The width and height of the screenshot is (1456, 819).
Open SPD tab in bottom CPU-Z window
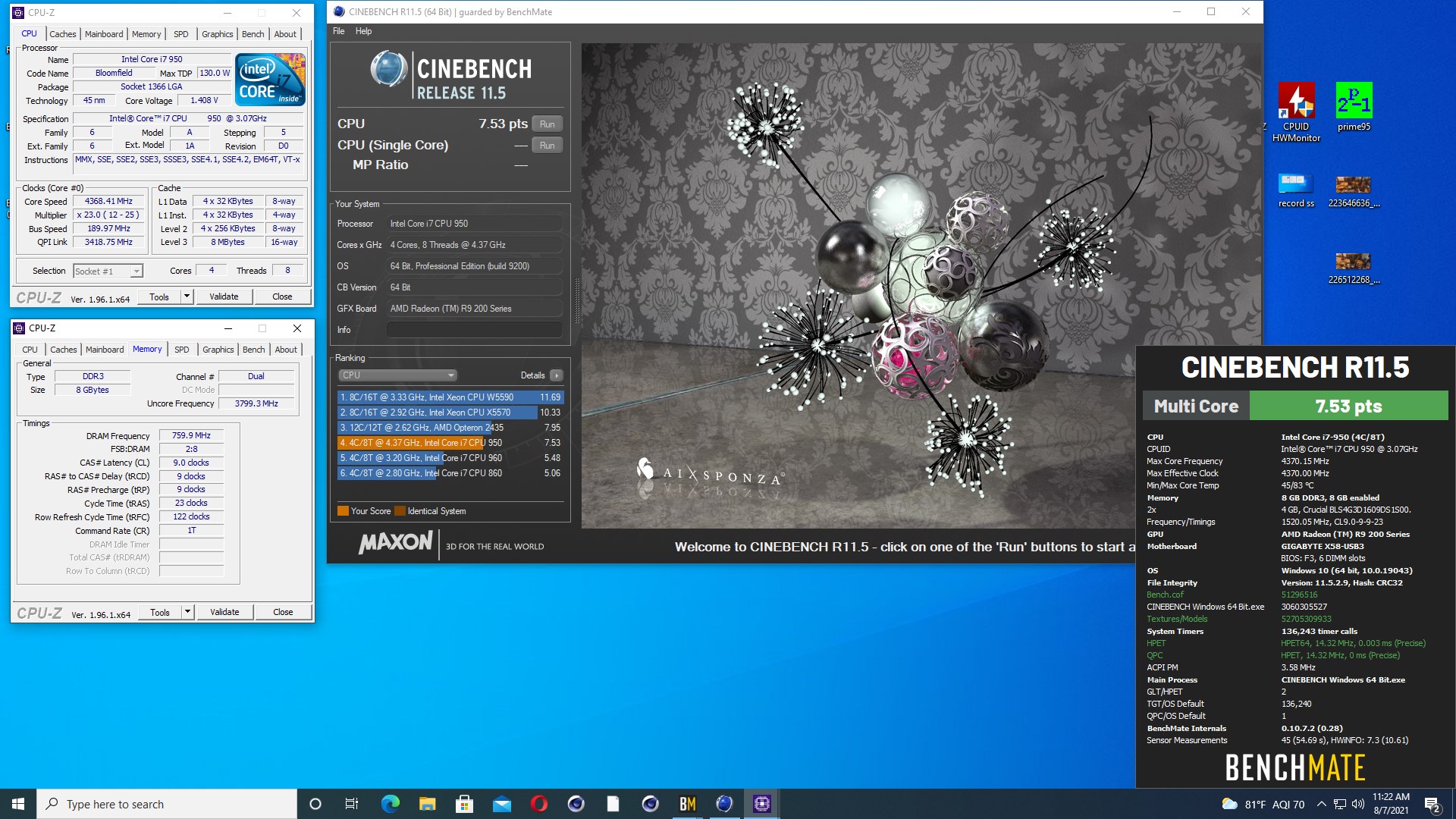[x=181, y=350]
